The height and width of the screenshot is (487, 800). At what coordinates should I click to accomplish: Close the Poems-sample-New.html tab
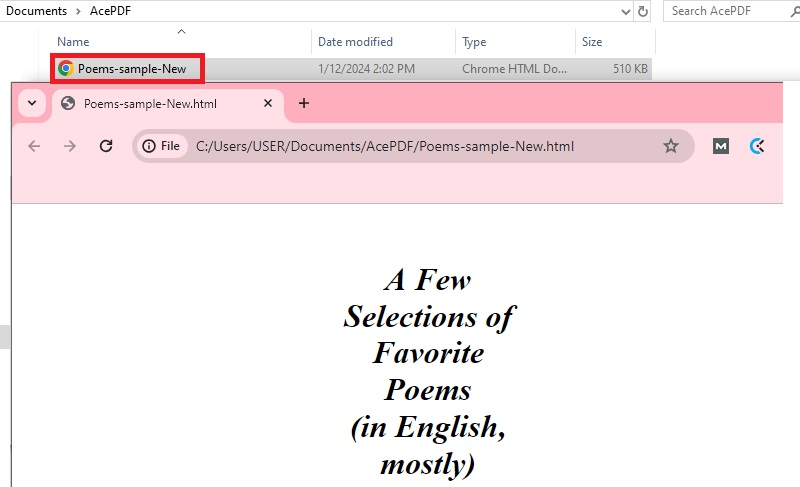point(268,104)
